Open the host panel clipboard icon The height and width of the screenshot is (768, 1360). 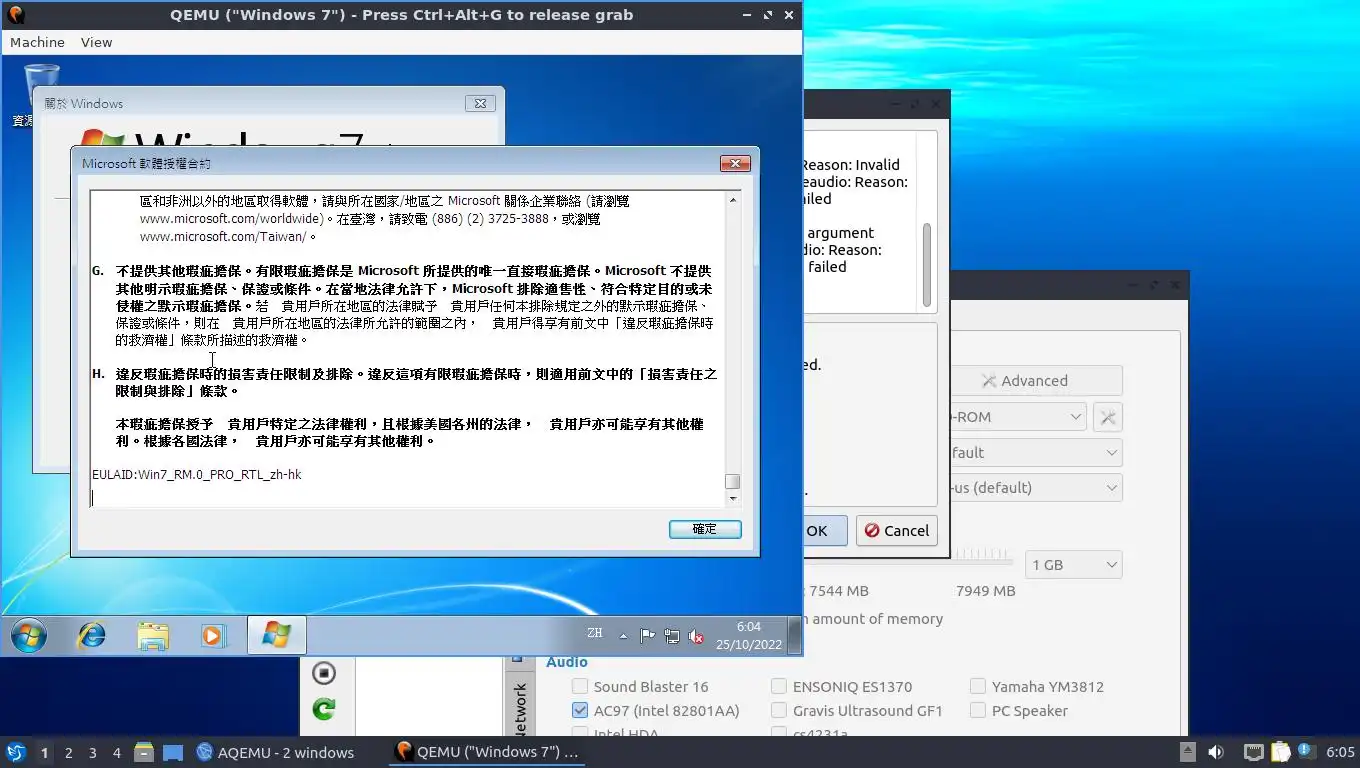tap(1280, 752)
